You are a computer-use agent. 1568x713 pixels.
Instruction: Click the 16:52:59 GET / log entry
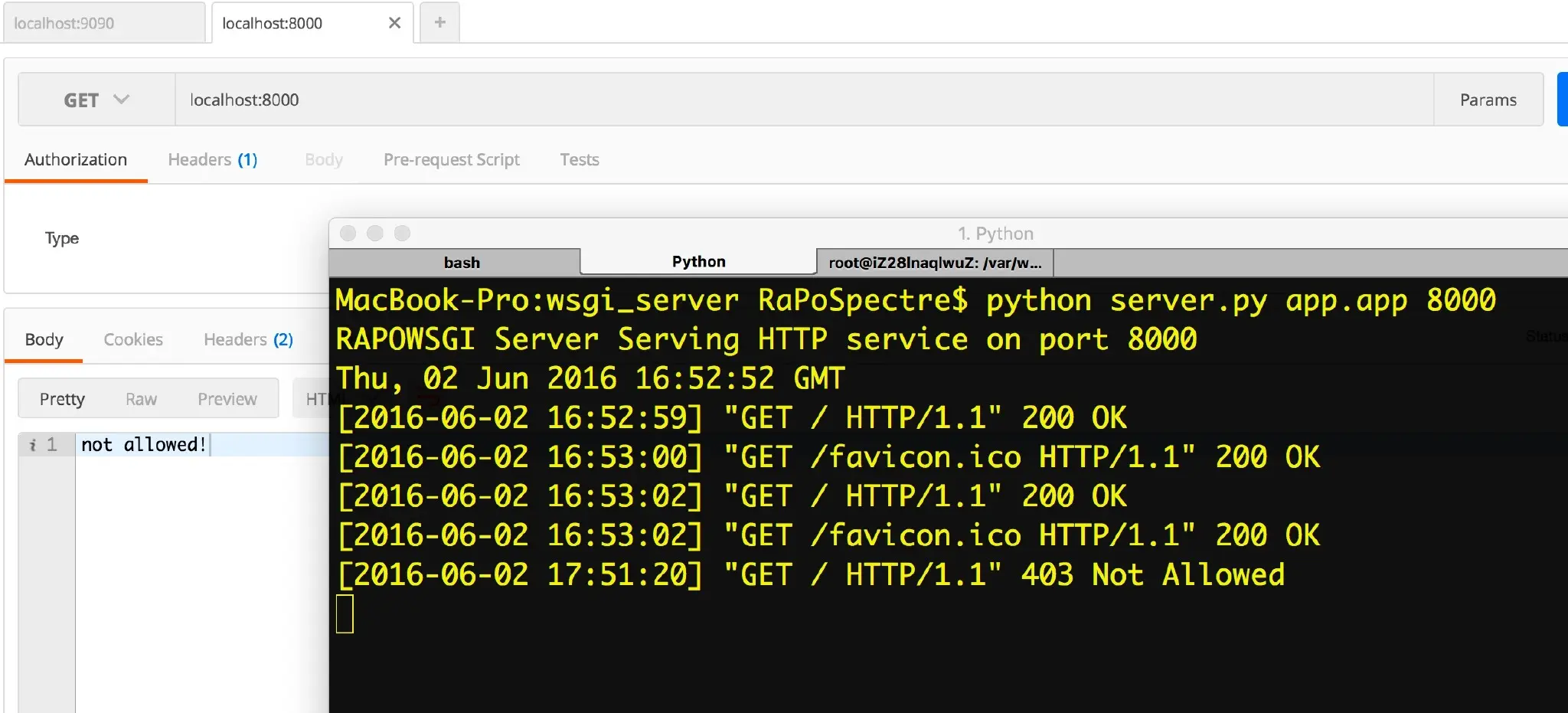[x=732, y=417]
